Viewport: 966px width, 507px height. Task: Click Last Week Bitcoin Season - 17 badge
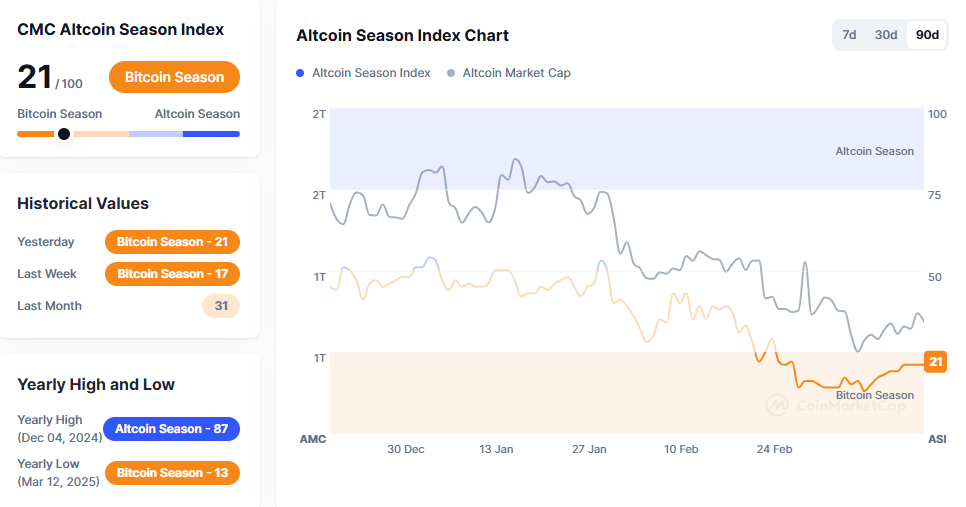tap(172, 274)
